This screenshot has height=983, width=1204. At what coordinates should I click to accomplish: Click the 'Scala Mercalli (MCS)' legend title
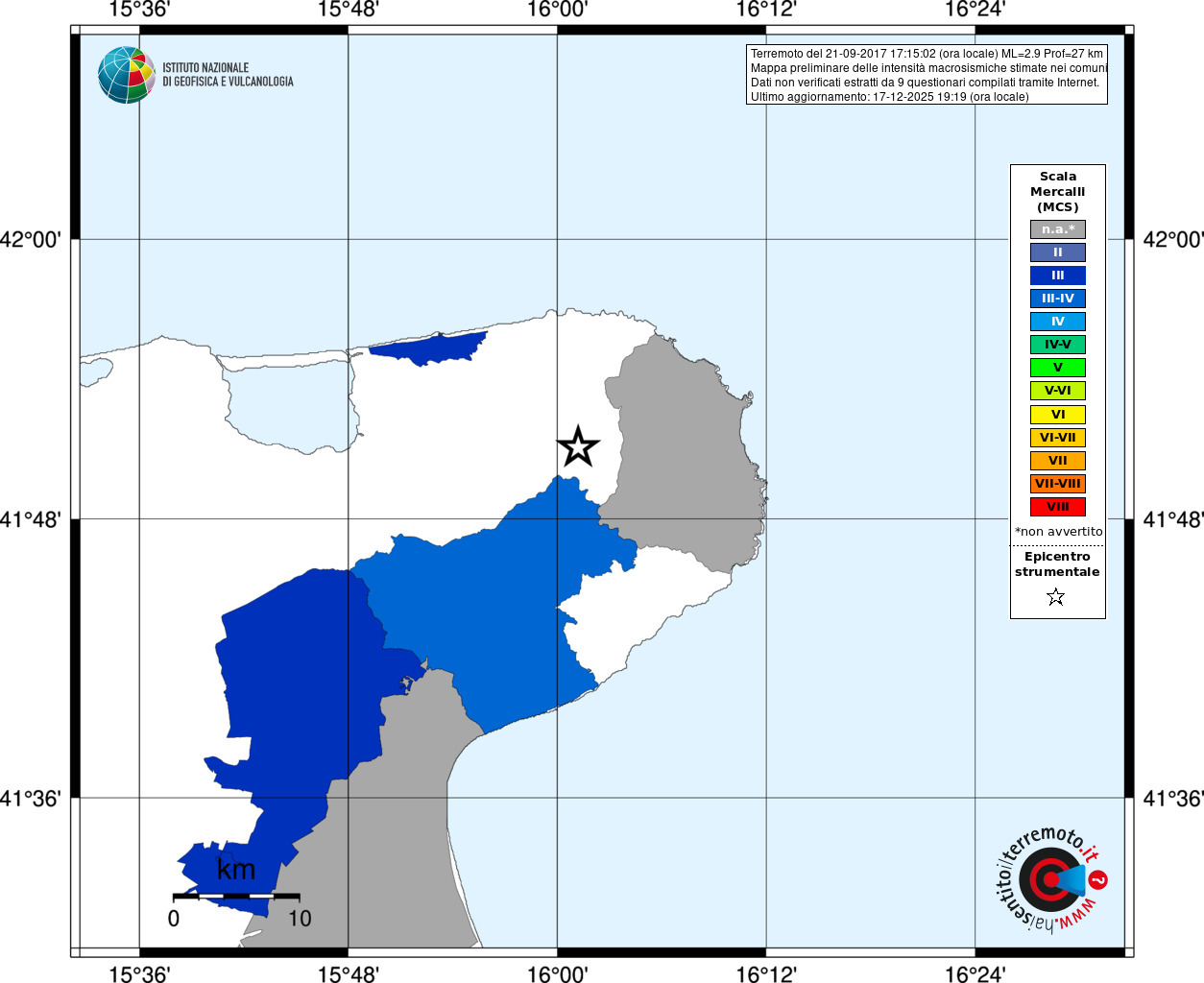1058,192
